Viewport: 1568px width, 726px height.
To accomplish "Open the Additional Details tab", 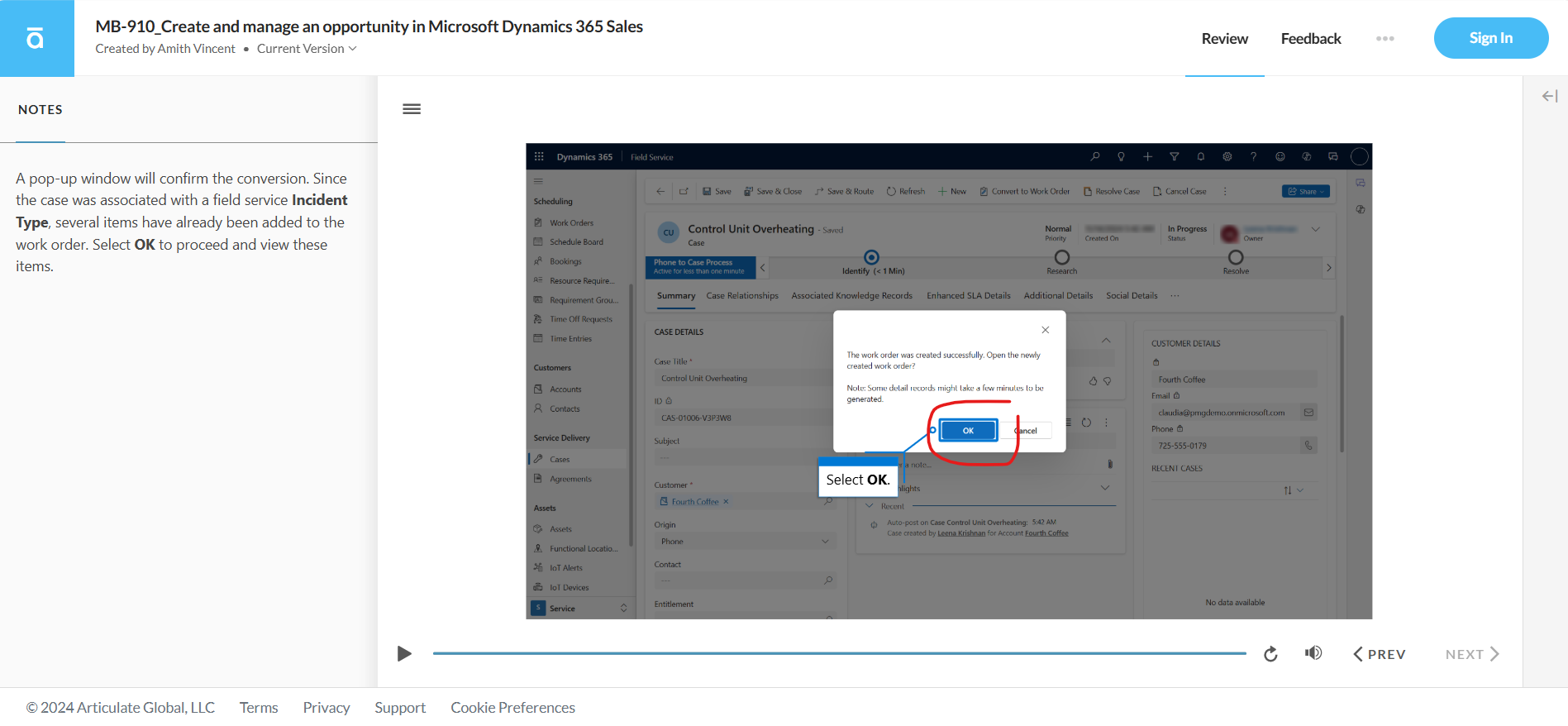I will [x=1058, y=295].
